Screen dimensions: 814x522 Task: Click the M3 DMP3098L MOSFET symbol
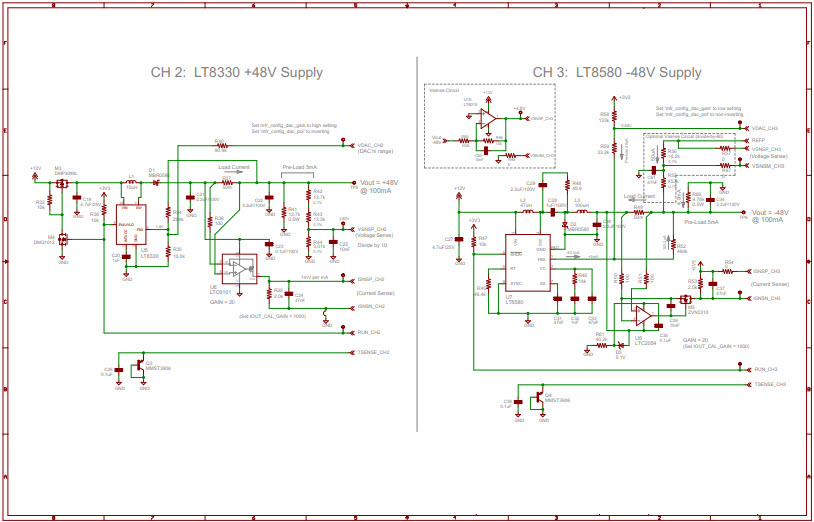(x=62, y=183)
